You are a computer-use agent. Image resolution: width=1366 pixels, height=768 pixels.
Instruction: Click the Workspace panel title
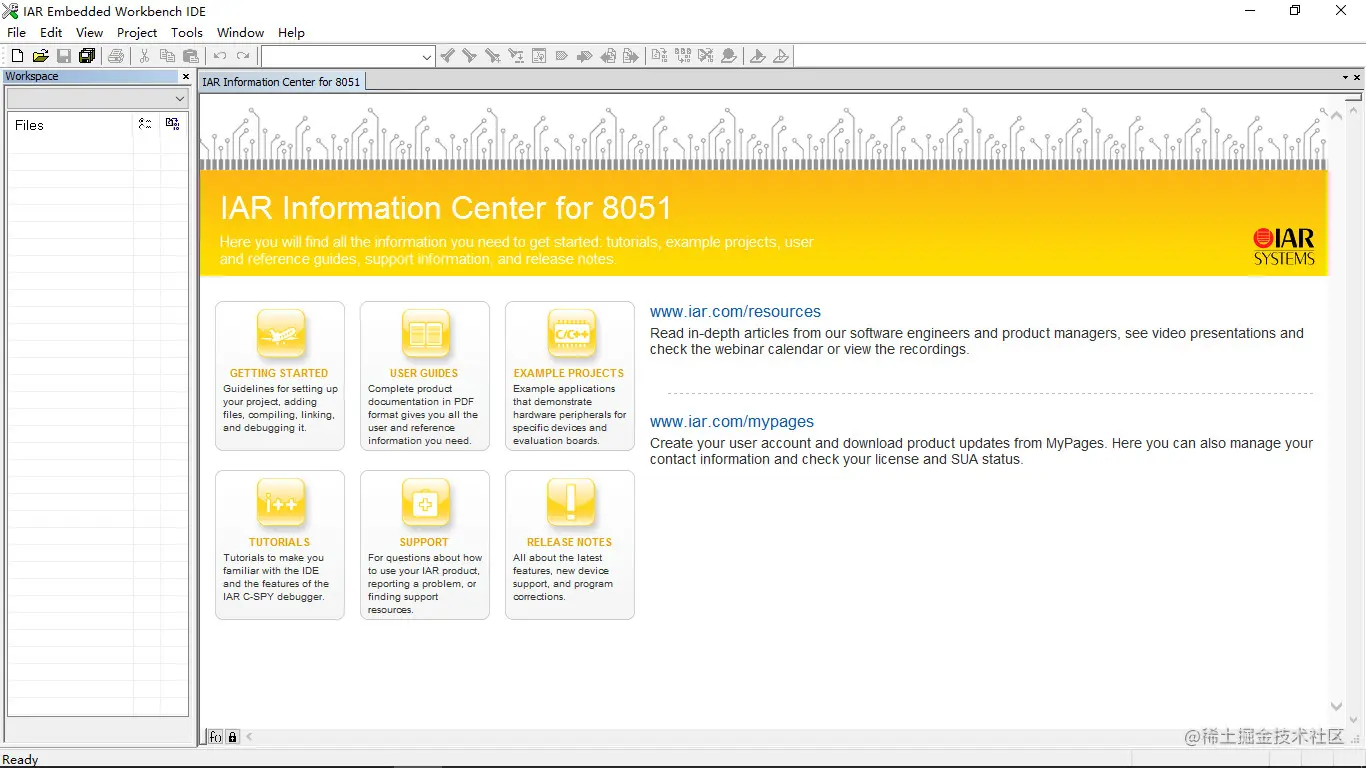[32, 76]
